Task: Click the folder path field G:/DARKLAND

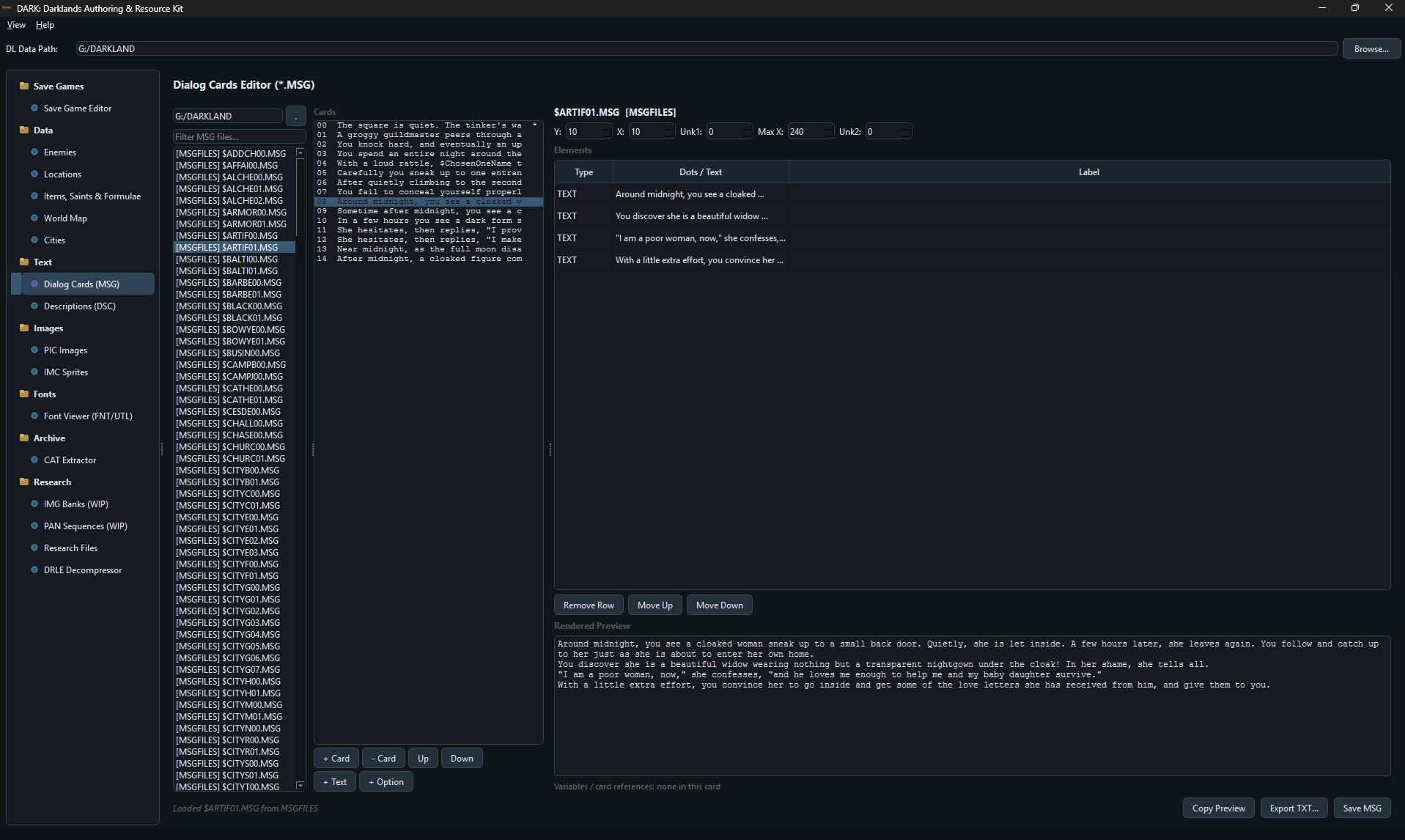Action: coord(228,116)
